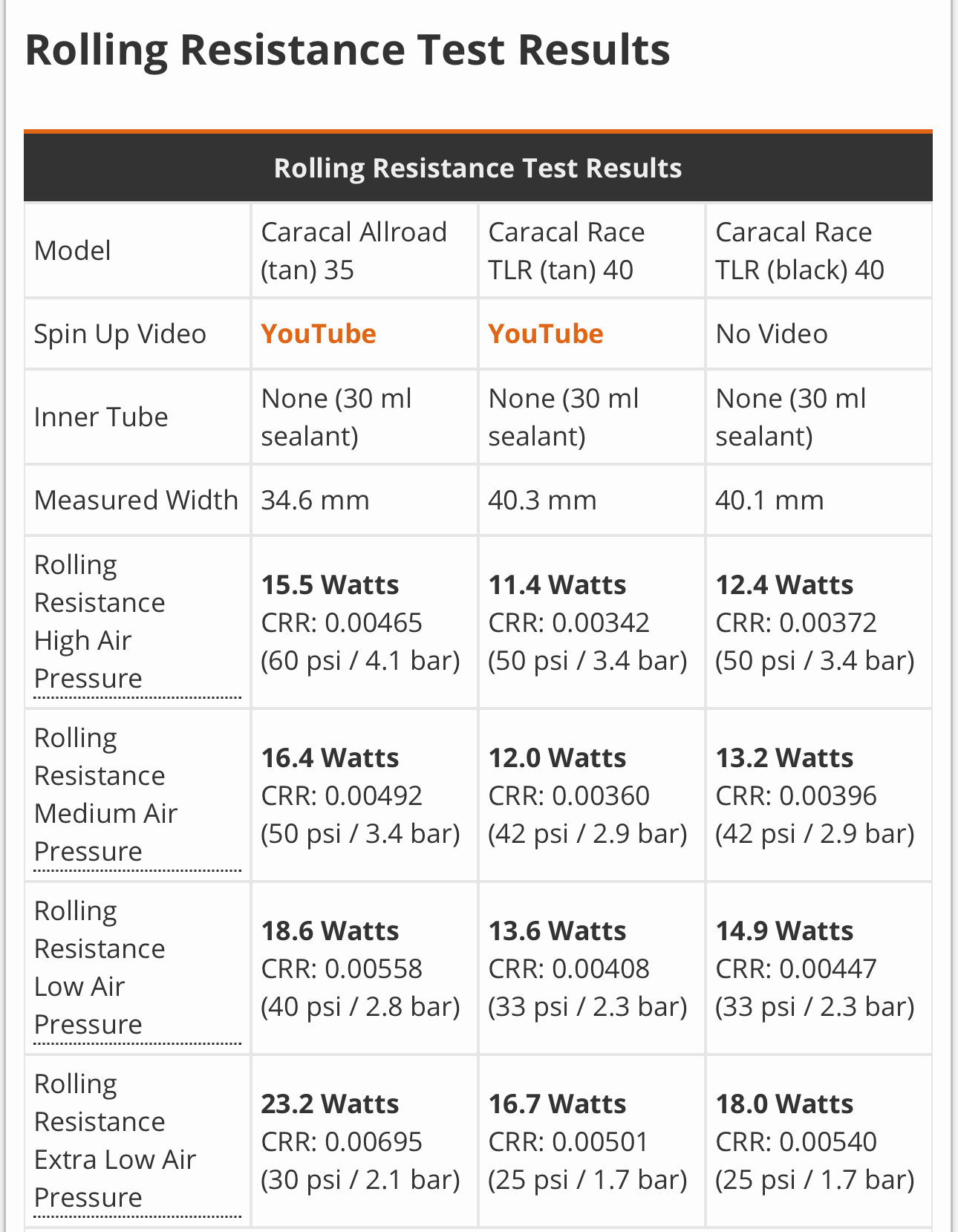Click the No Video cell
Screen dimensions: 958x1232
772,334
